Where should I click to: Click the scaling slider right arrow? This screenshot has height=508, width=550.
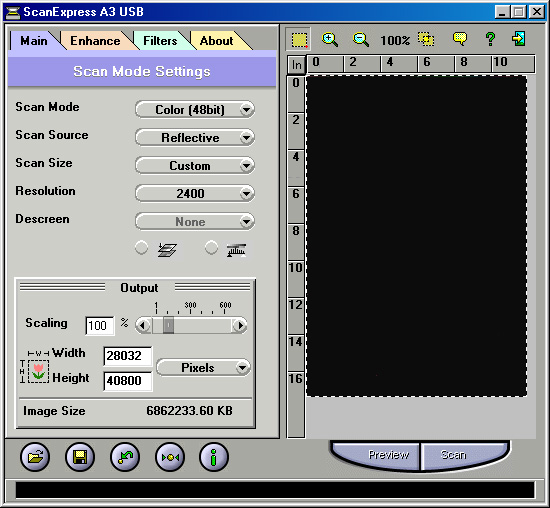tap(240, 325)
